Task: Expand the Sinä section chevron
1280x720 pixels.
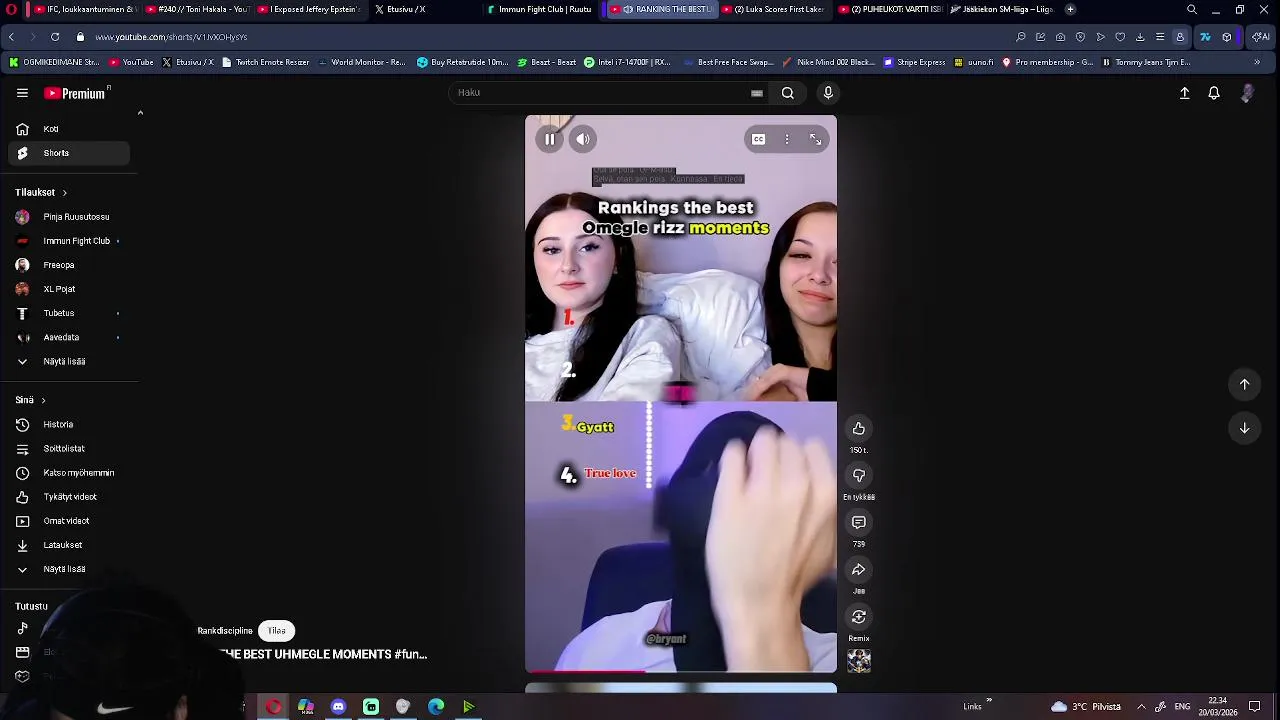Action: click(x=43, y=400)
